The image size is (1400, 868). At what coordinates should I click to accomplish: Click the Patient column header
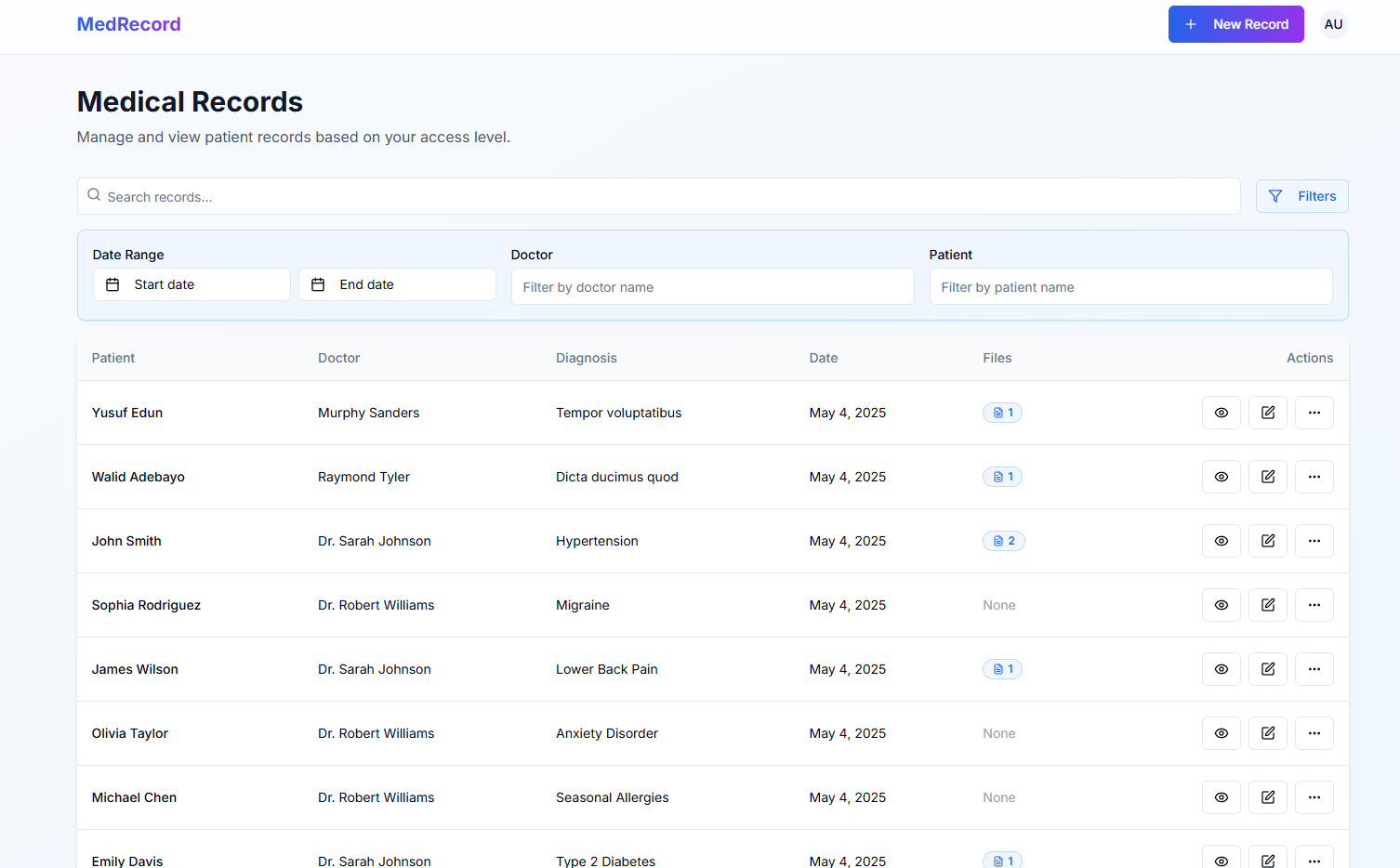113,358
